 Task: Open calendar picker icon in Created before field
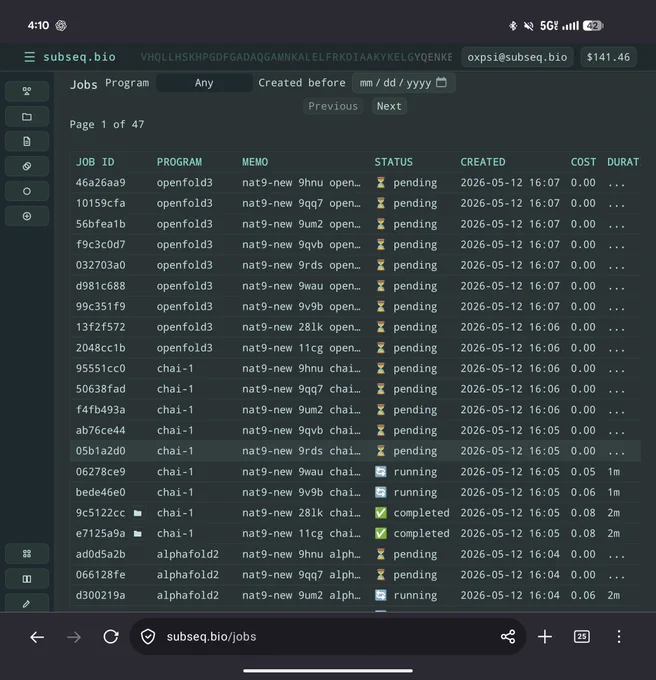[x=441, y=82]
